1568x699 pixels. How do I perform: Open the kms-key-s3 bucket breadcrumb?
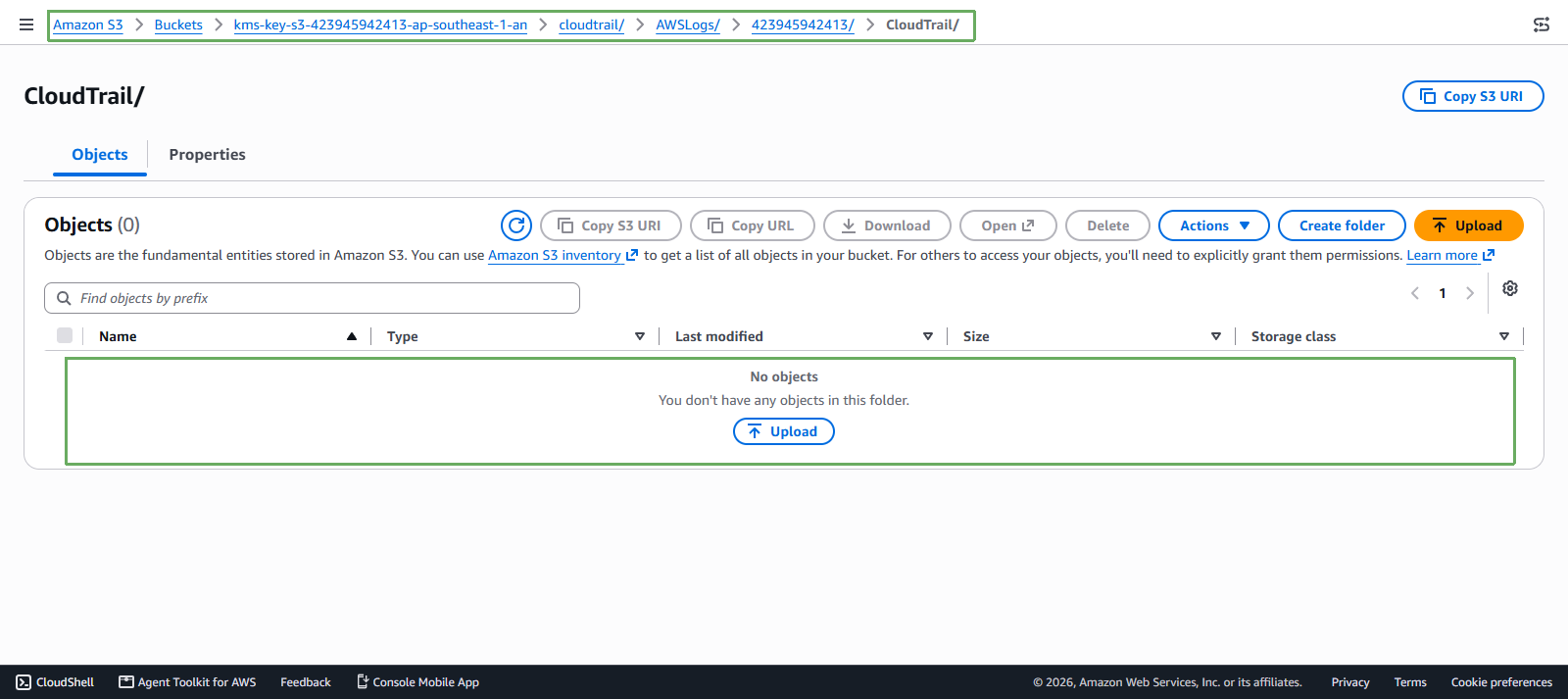[x=380, y=25]
